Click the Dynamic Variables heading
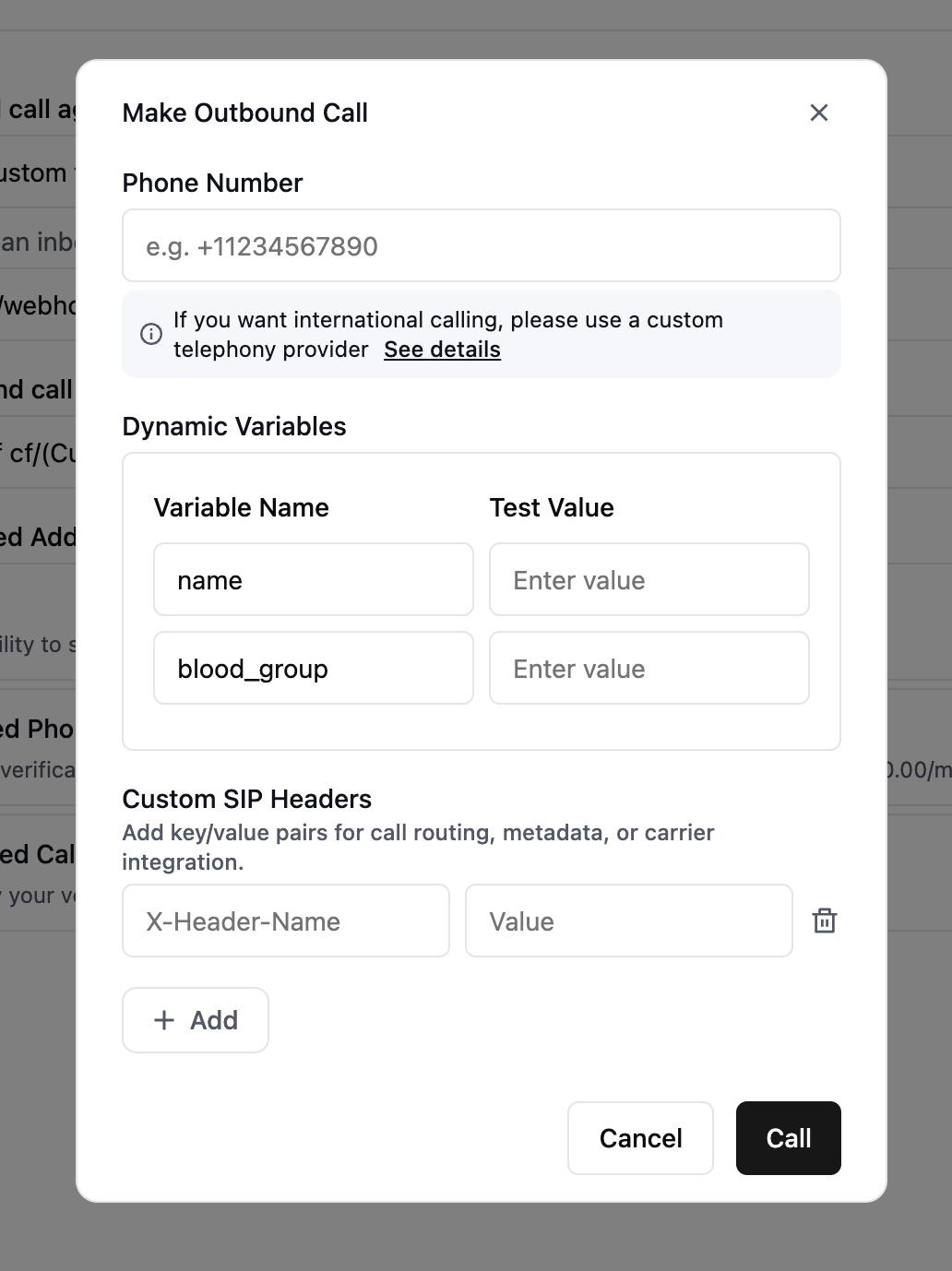 [234, 426]
